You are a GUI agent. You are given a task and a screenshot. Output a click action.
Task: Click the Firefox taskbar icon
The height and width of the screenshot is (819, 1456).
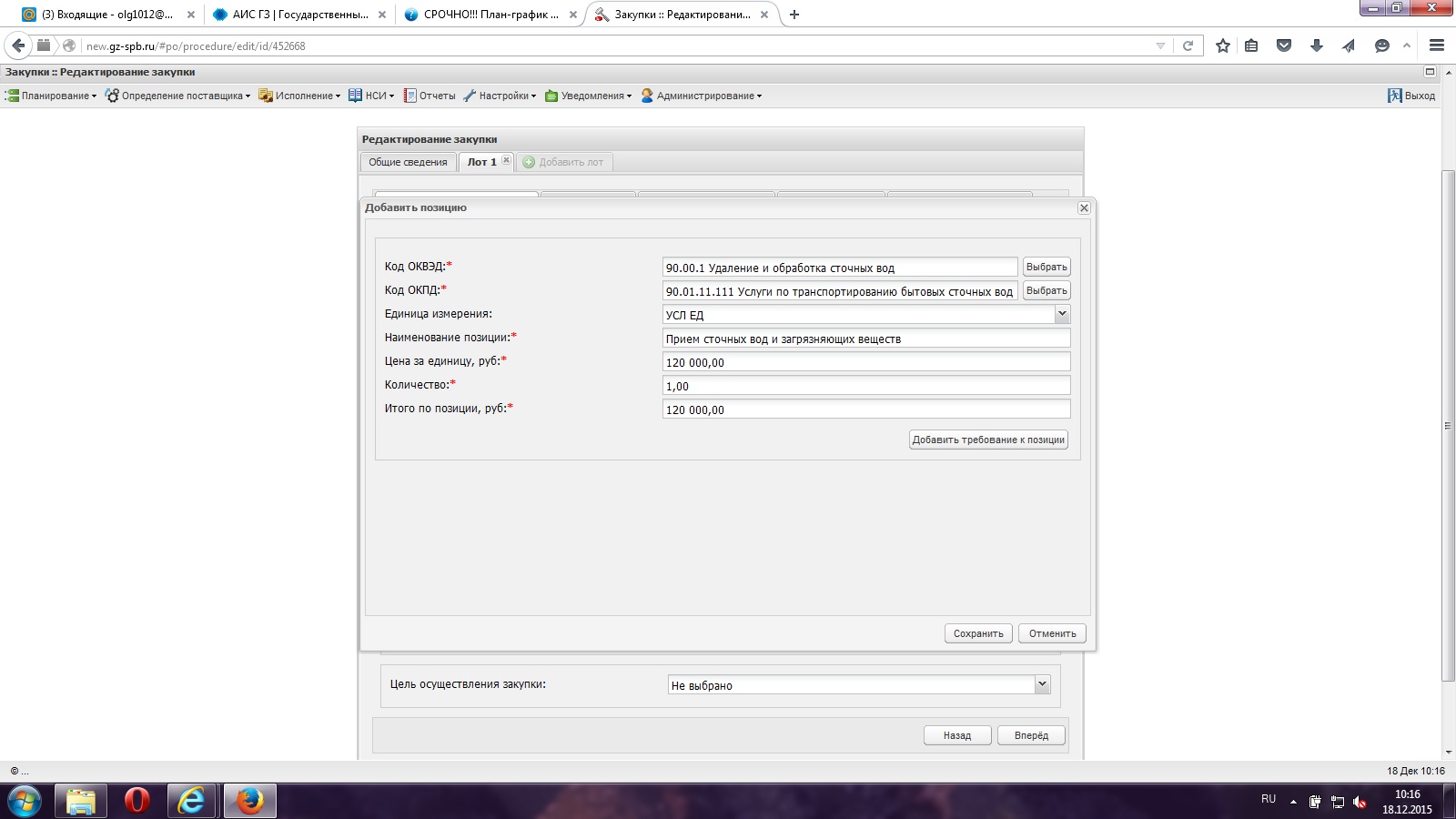(x=249, y=801)
